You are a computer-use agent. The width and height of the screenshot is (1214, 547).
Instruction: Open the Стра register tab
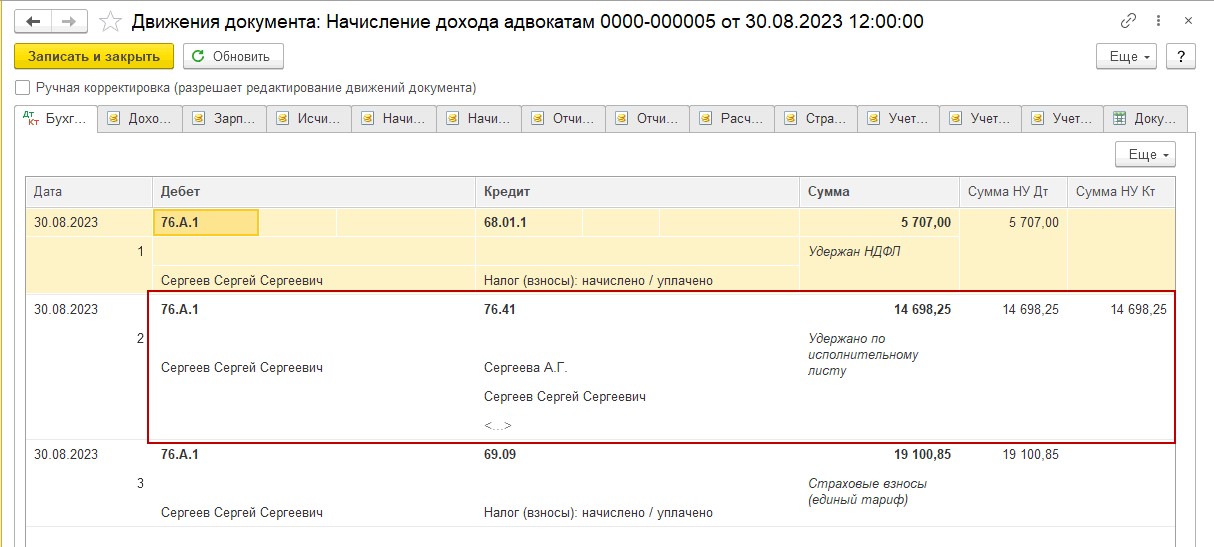click(816, 119)
